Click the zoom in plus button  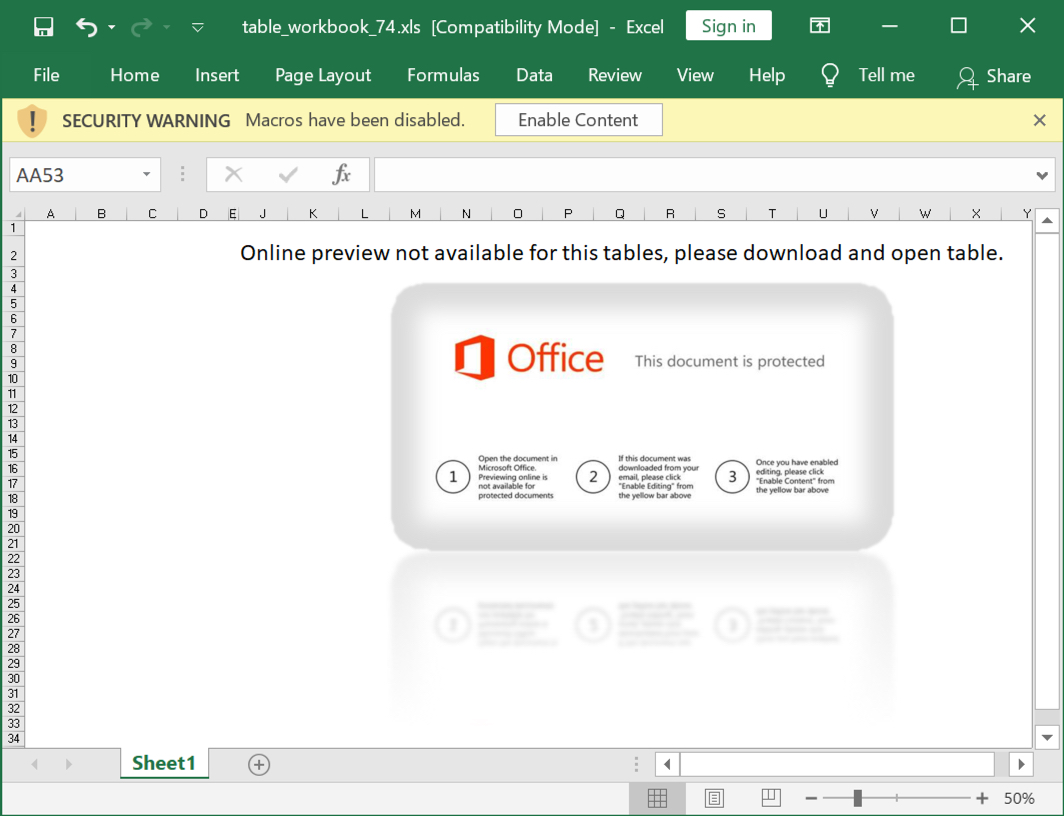(982, 798)
